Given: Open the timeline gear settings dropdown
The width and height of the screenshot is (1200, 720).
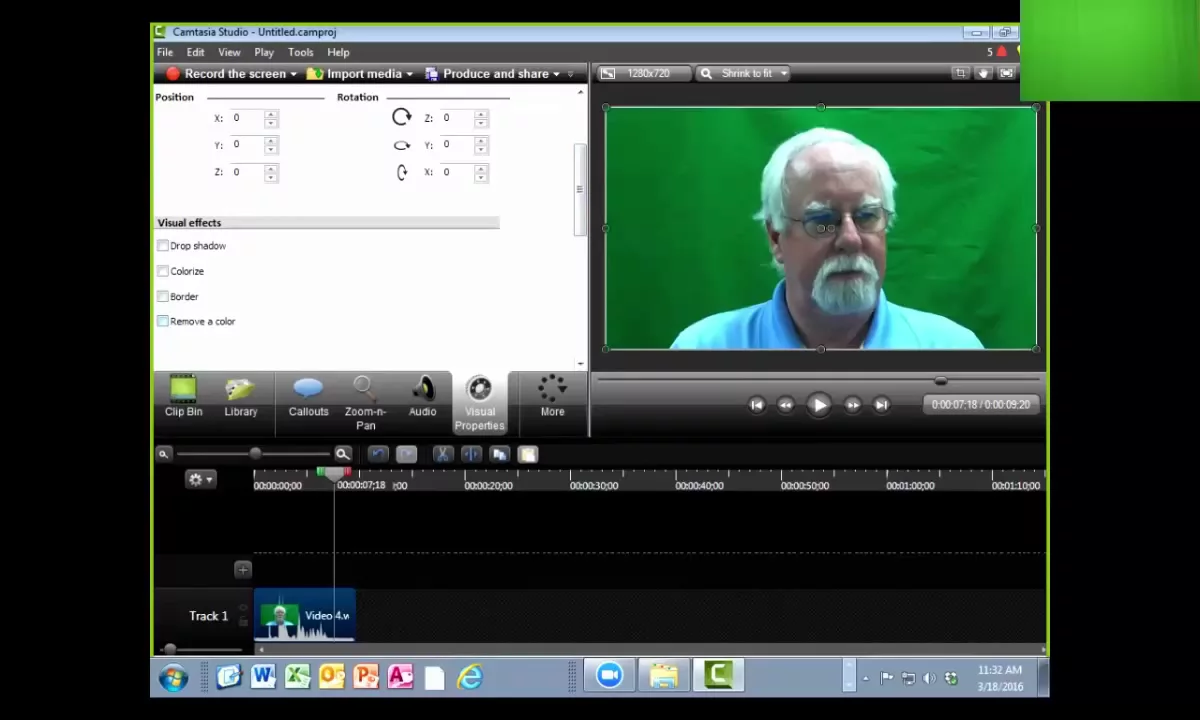Looking at the screenshot, I should click(200, 480).
